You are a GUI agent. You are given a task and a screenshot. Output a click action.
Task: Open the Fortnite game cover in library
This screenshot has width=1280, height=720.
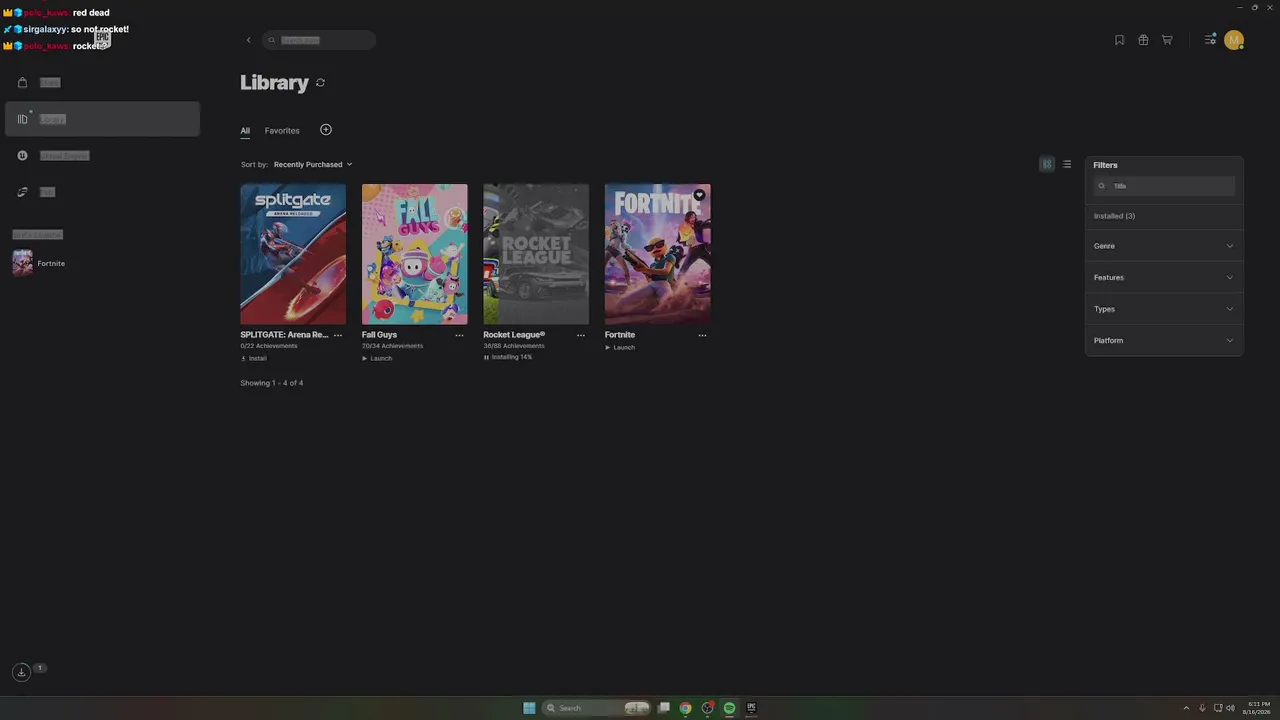(657, 254)
